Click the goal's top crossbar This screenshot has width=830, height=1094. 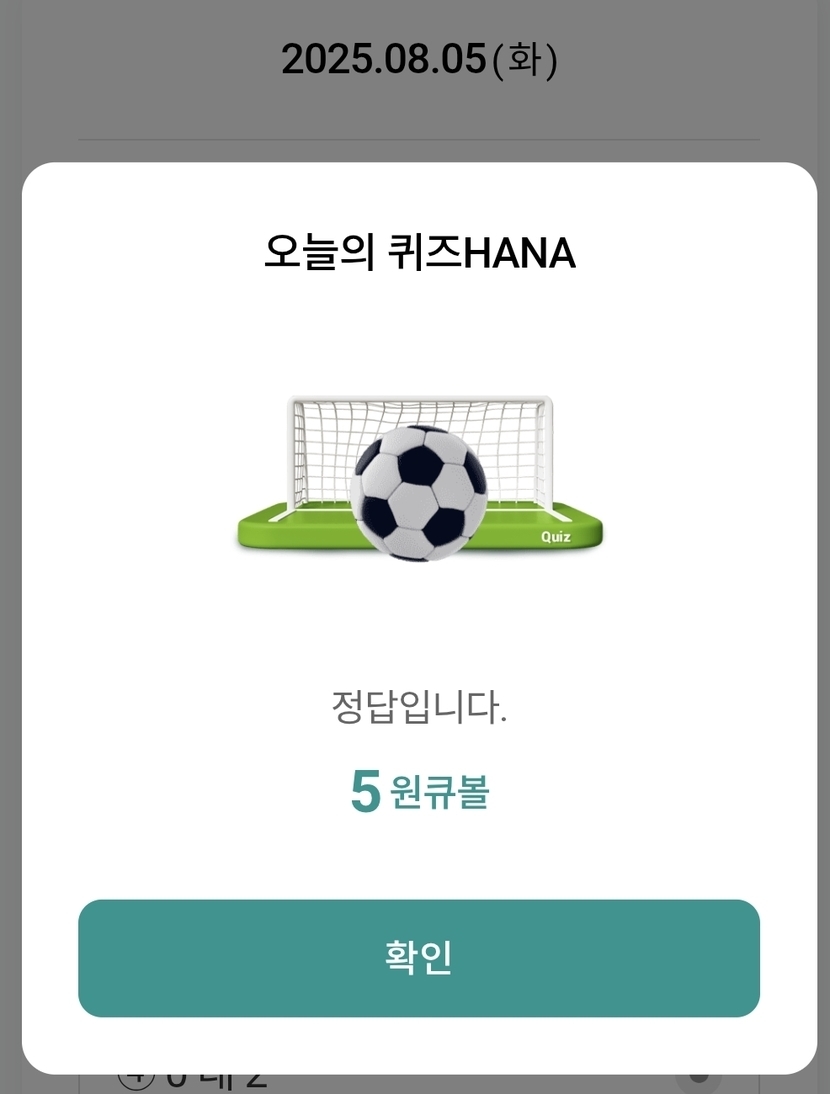pyautogui.click(x=420, y=401)
